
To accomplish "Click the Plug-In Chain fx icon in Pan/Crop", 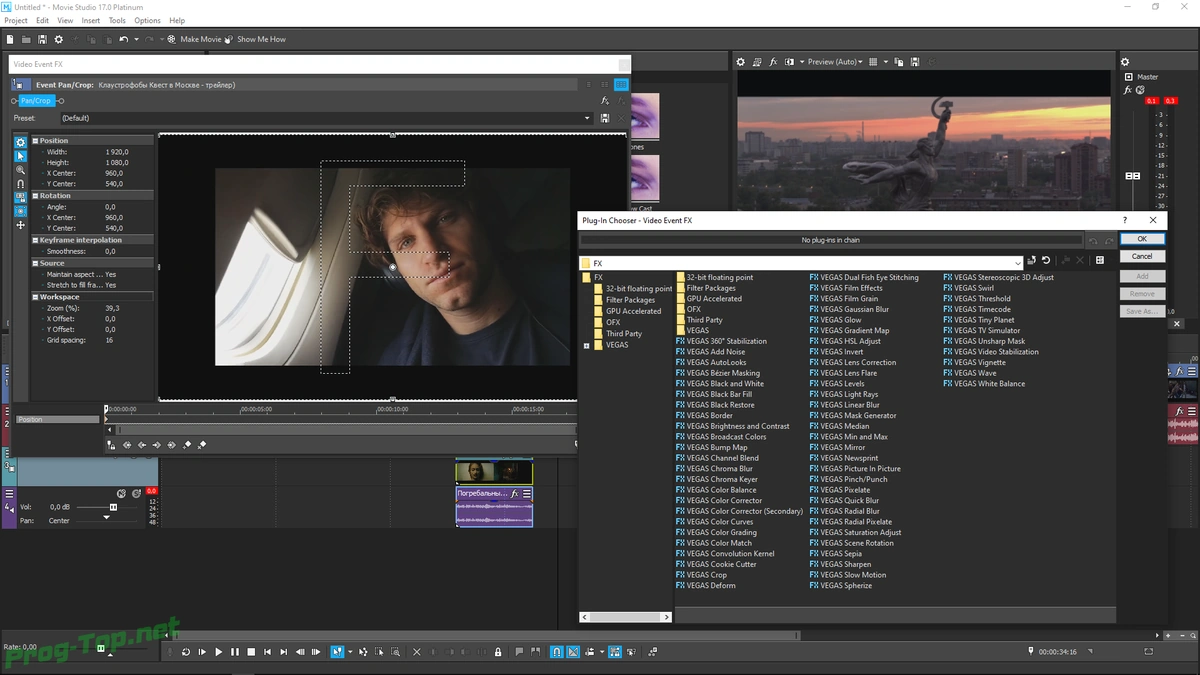I will point(605,101).
